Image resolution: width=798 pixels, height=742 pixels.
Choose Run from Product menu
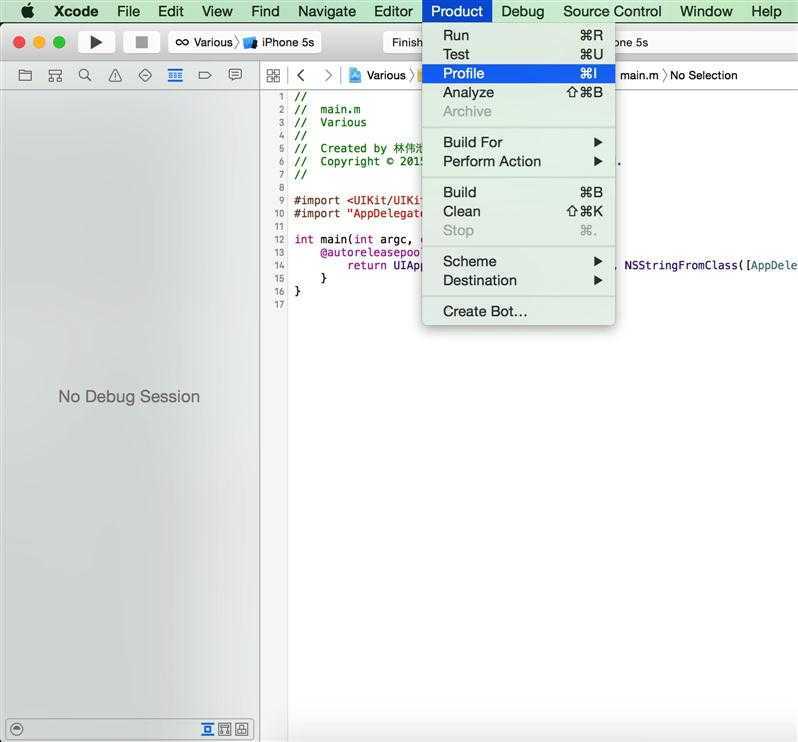click(x=519, y=35)
